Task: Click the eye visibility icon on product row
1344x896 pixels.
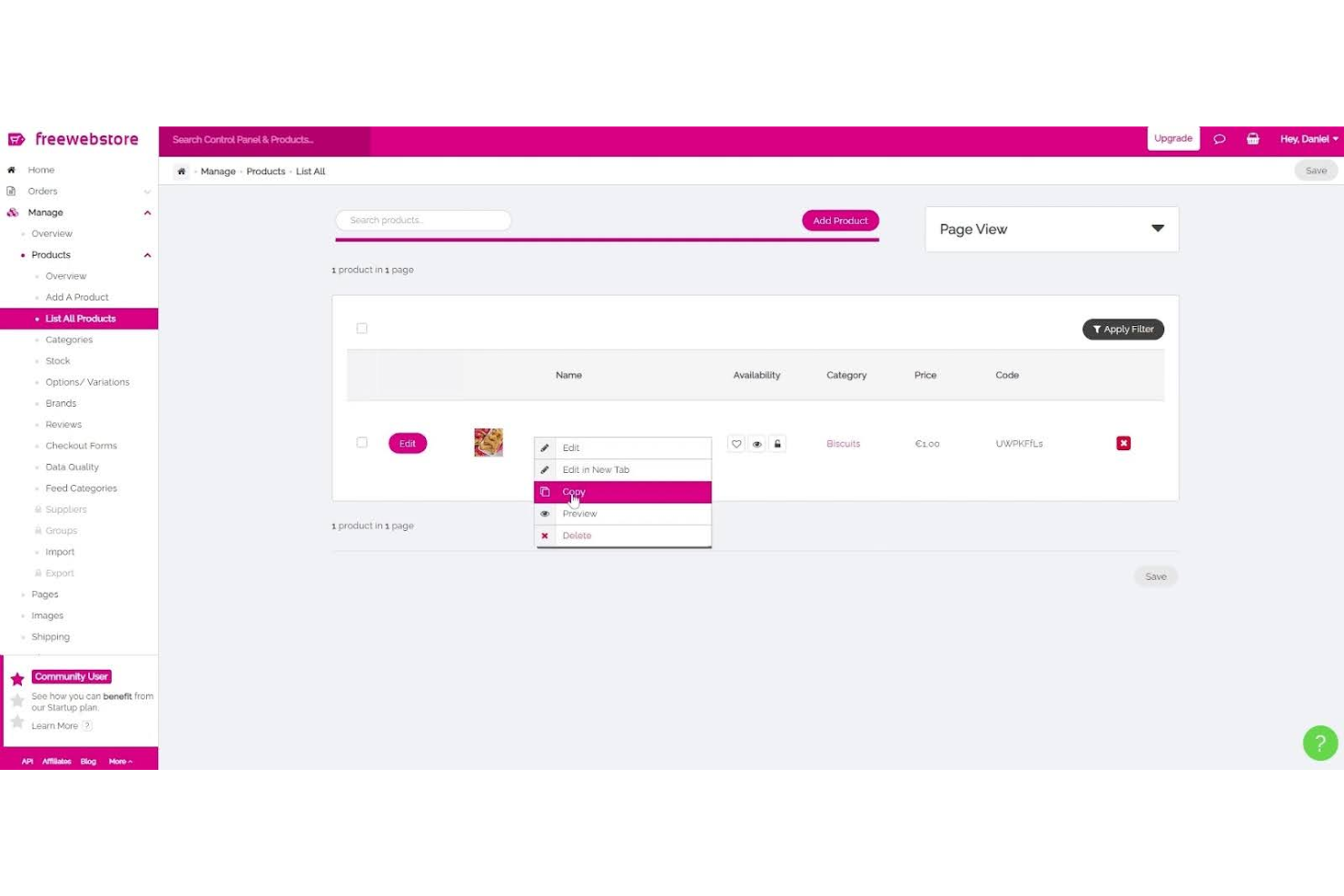Action: (x=756, y=443)
